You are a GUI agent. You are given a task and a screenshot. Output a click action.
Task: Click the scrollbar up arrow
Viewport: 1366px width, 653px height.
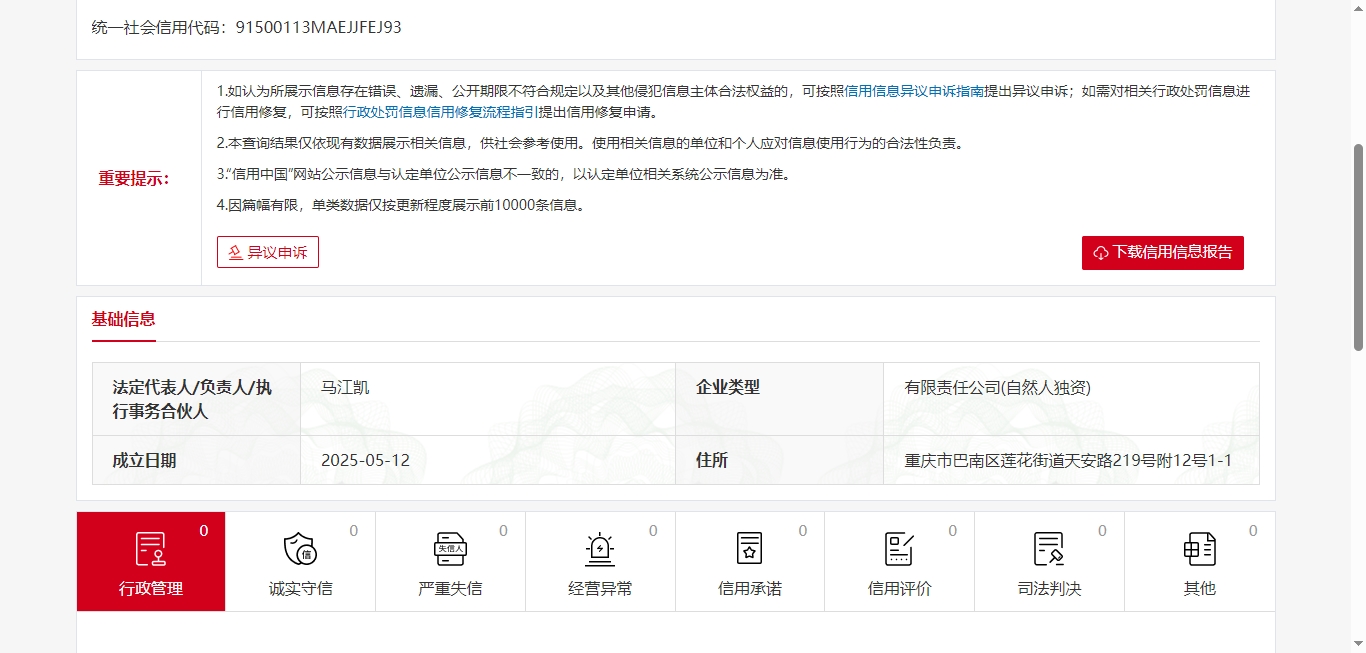[x=1358, y=8]
